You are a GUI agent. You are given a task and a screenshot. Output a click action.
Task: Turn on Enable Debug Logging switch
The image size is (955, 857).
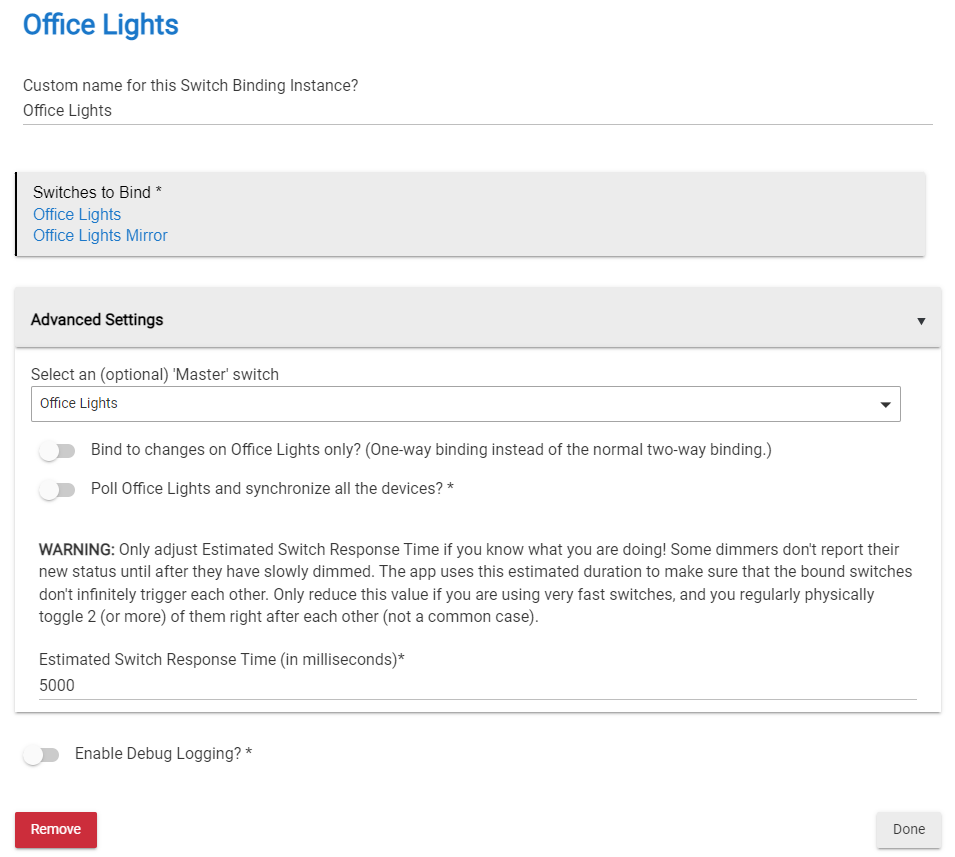click(x=41, y=755)
